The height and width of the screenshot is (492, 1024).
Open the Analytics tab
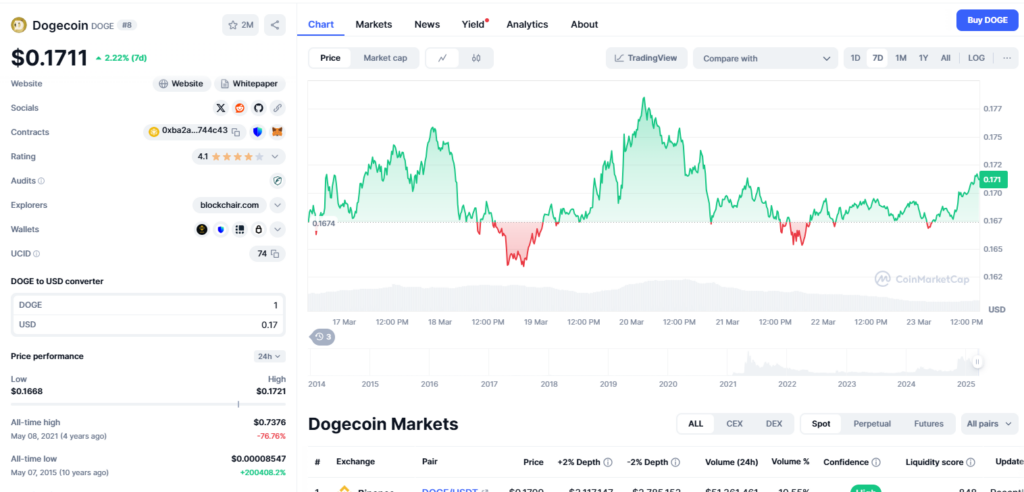[527, 24]
